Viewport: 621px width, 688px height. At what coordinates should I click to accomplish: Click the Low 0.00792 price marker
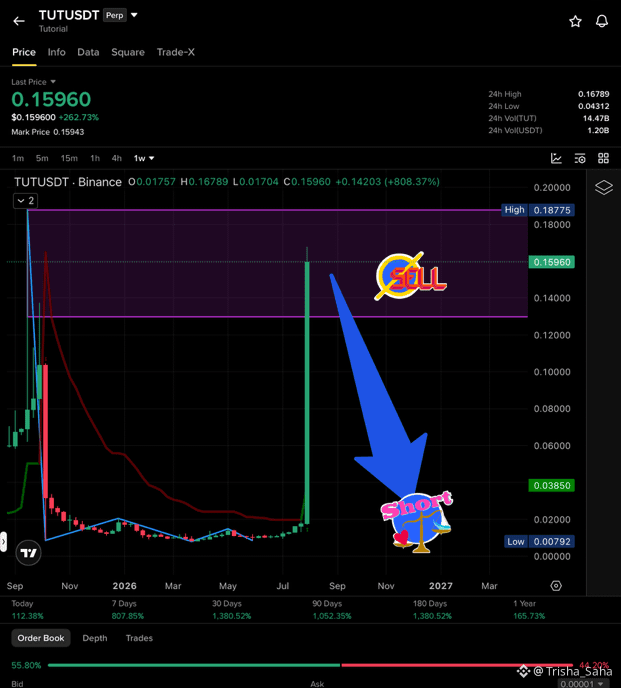[539, 541]
